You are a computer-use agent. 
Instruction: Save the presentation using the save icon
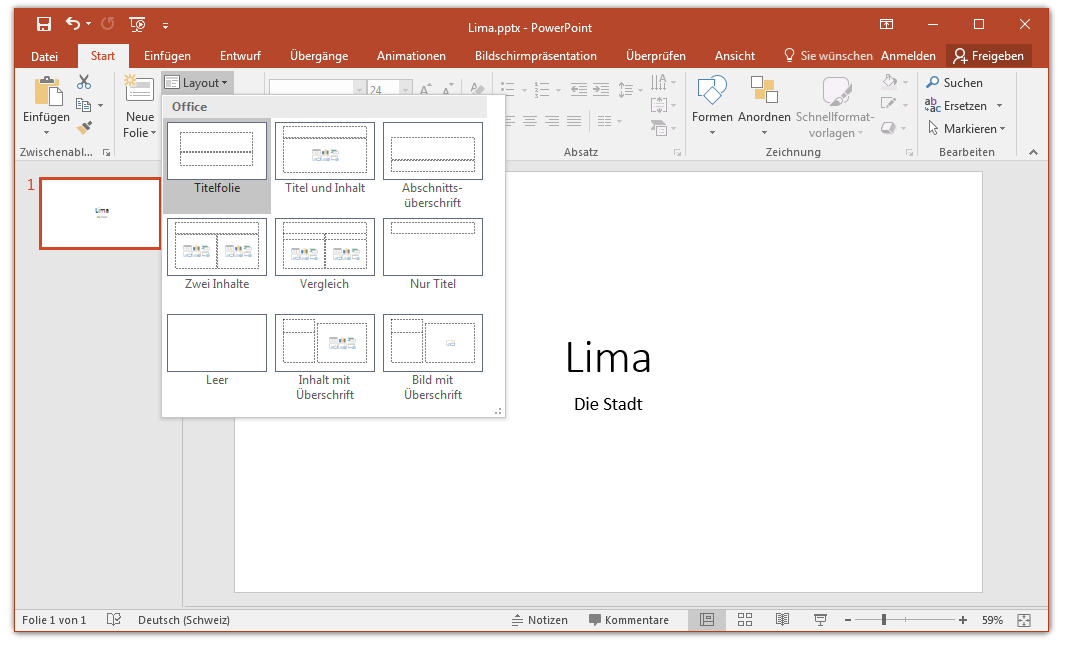[x=44, y=24]
